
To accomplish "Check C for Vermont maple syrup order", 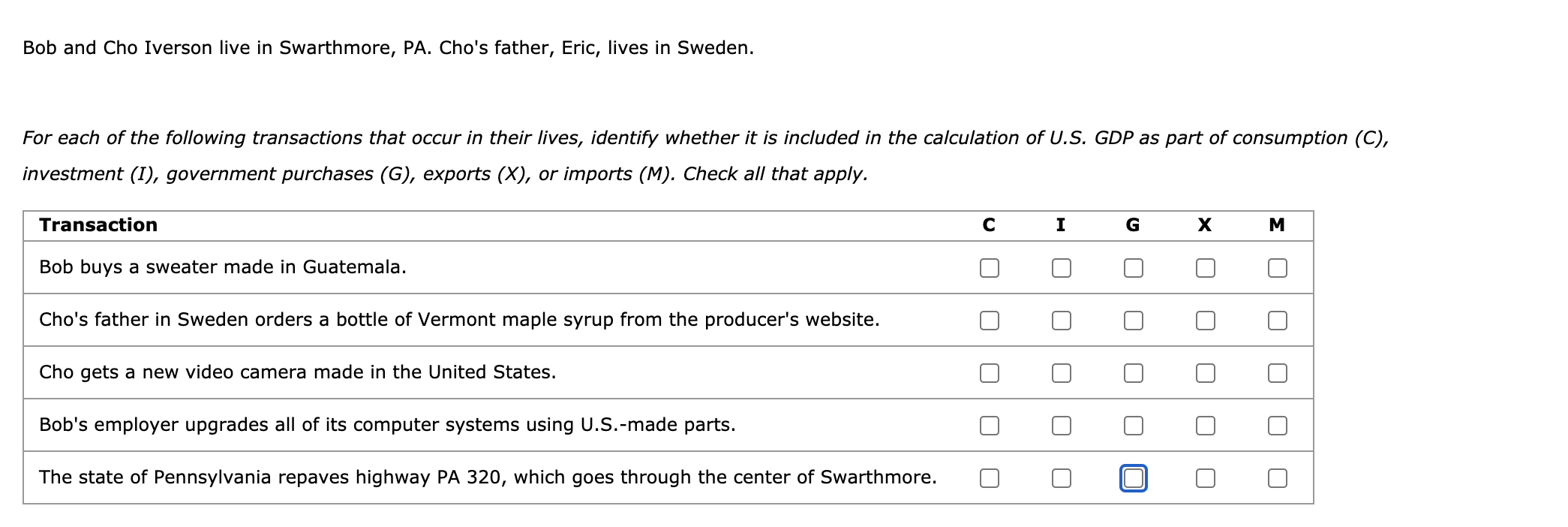I will [x=989, y=321].
